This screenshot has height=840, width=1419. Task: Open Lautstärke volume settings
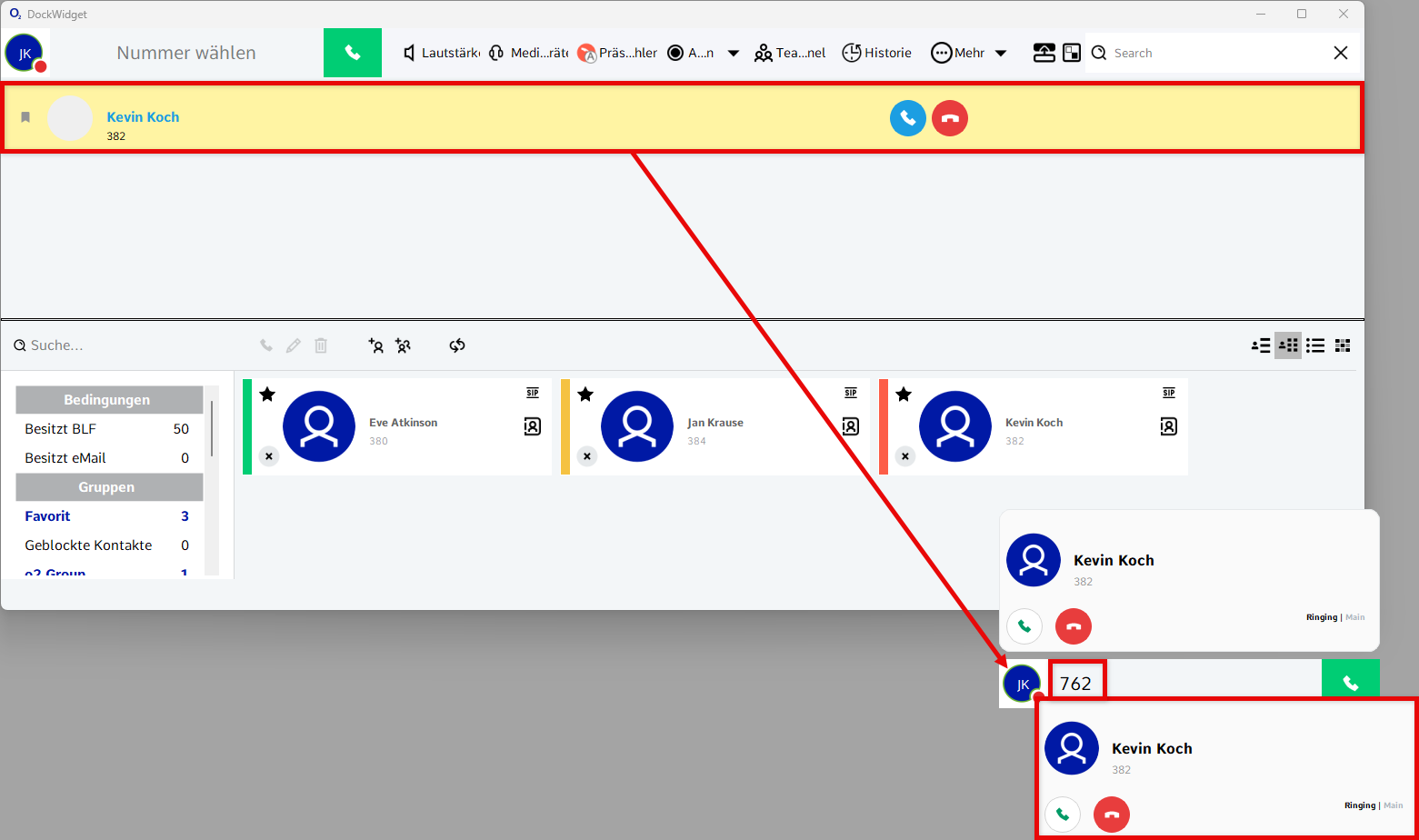click(x=441, y=53)
